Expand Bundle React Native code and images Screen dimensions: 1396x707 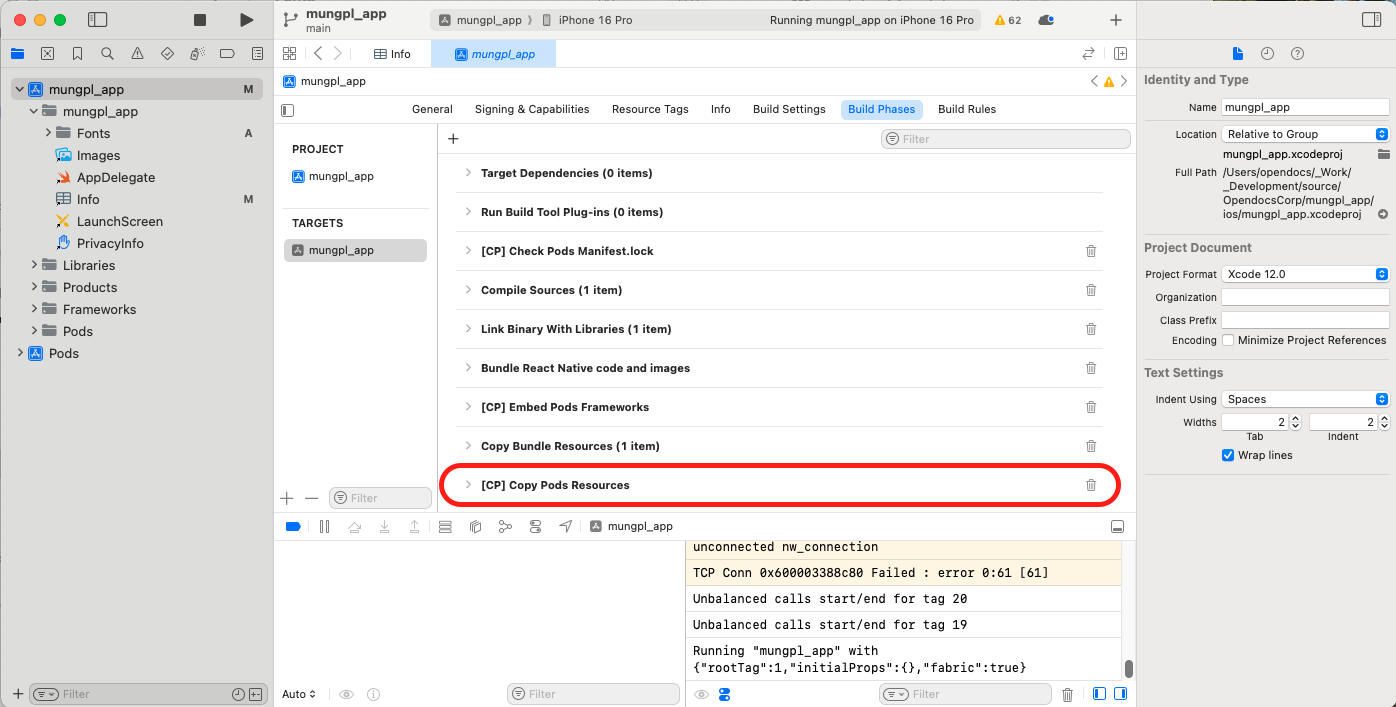tap(467, 368)
